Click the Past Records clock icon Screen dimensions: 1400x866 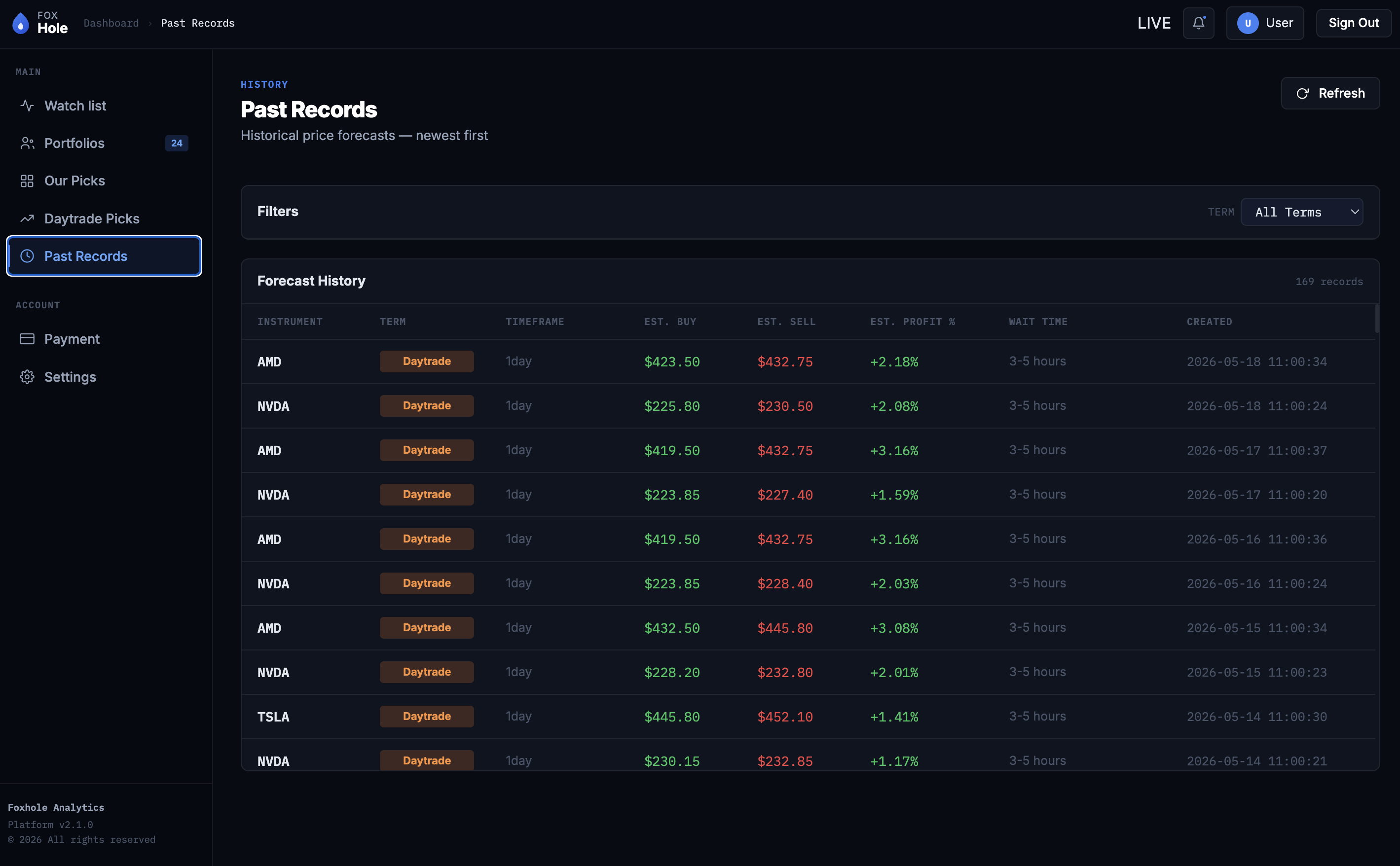click(x=27, y=256)
